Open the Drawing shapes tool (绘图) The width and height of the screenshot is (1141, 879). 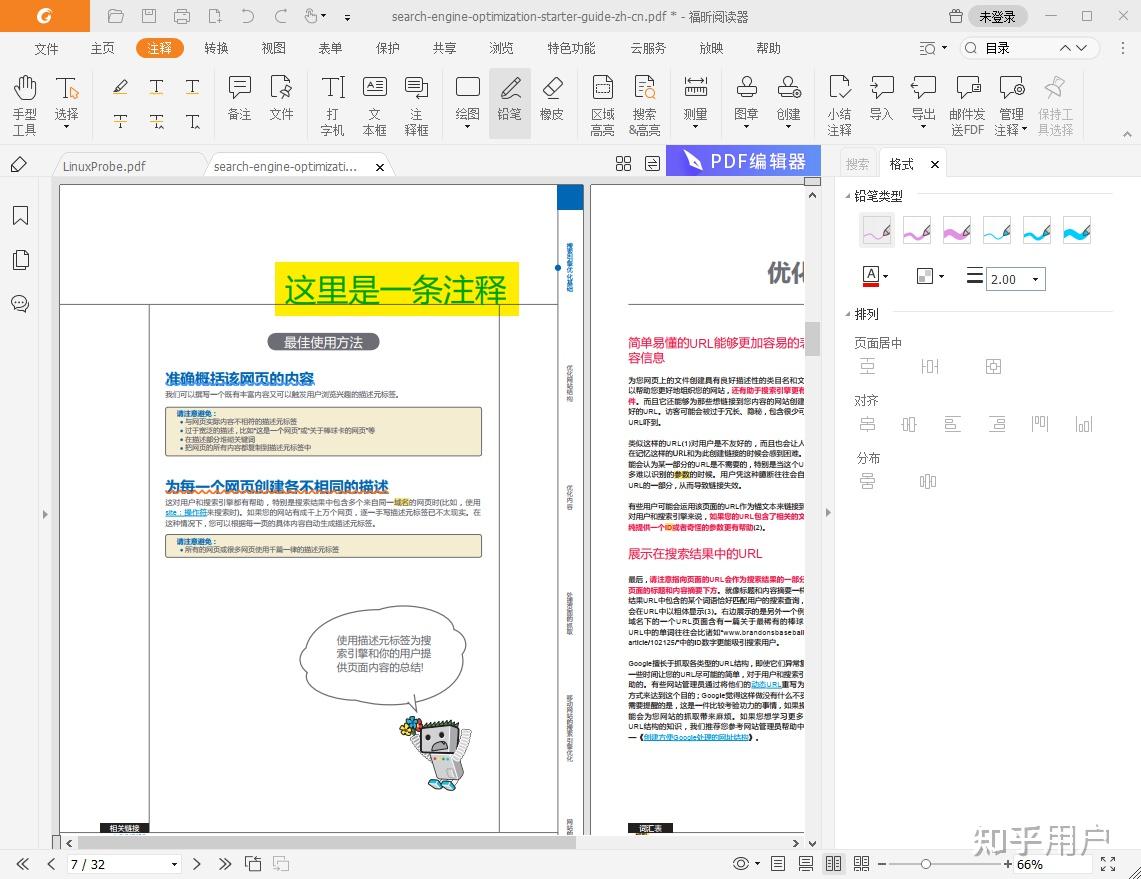pyautogui.click(x=467, y=102)
